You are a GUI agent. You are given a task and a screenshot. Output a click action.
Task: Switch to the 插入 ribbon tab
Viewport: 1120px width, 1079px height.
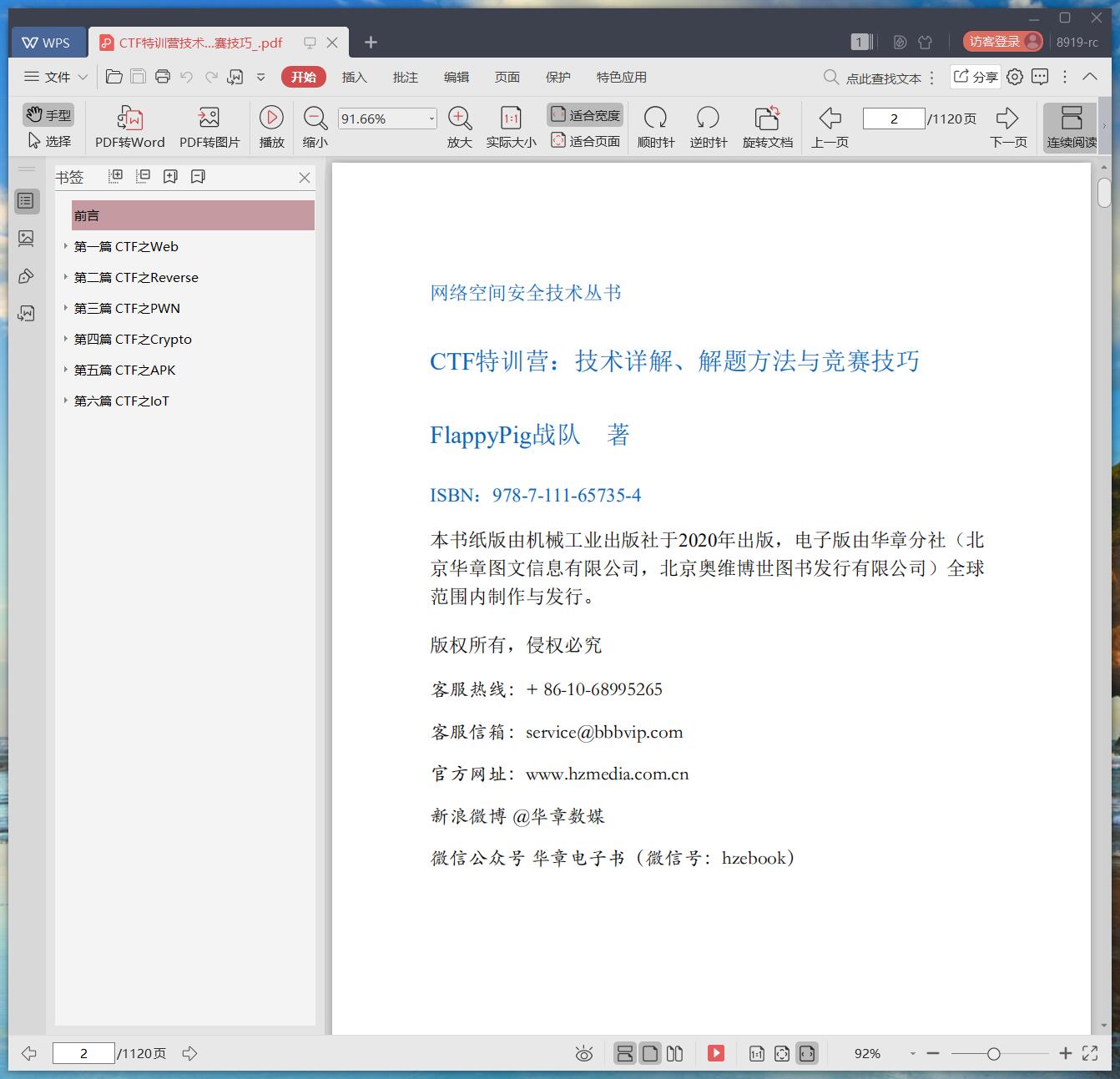click(354, 77)
